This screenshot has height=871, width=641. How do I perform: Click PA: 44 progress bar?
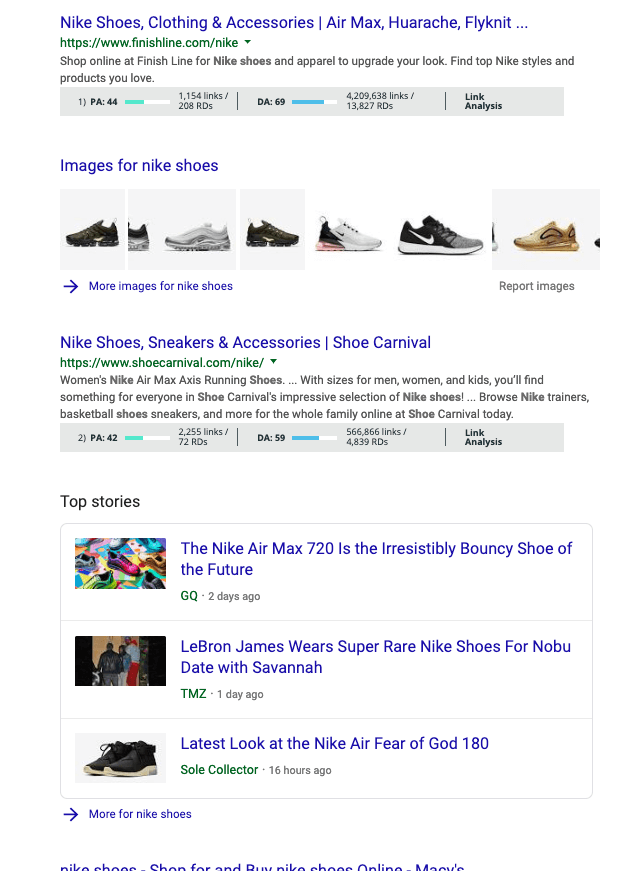click(x=147, y=102)
